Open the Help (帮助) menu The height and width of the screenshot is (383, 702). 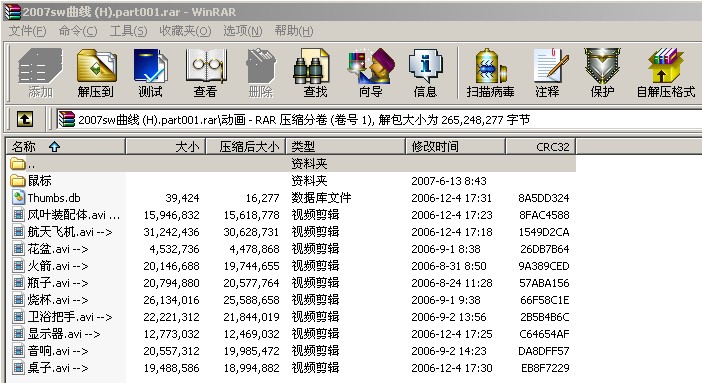click(x=294, y=31)
